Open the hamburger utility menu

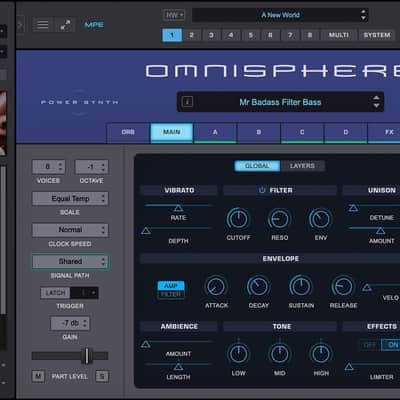42,25
